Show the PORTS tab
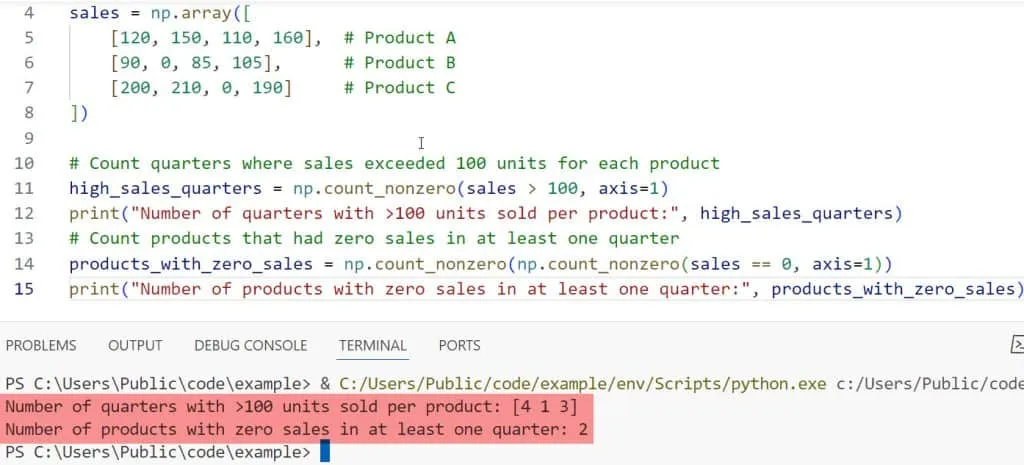1024x465 pixels. tap(459, 345)
